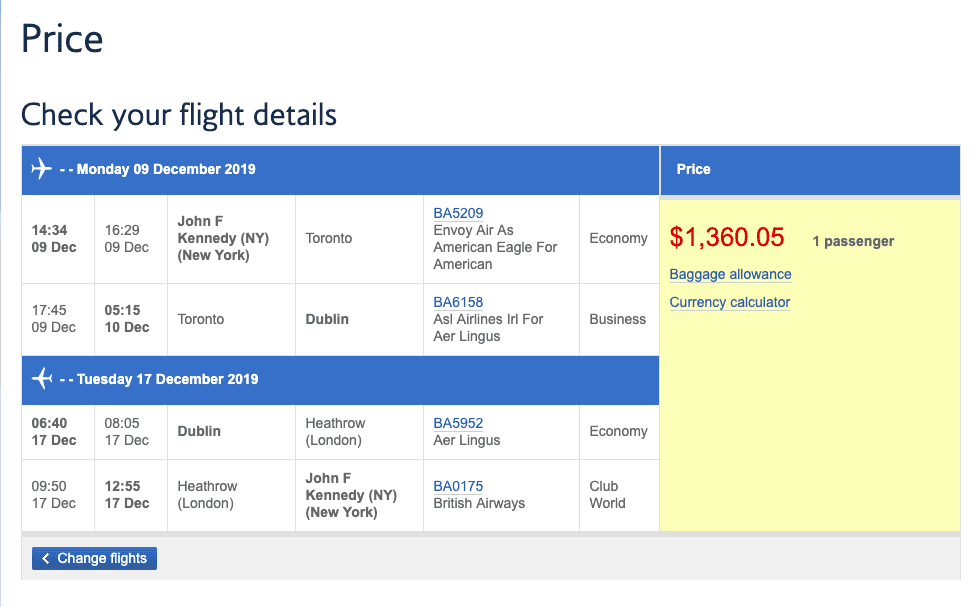
Task: Click the airplane icon beside Monday 09 December
Action: click(42, 169)
